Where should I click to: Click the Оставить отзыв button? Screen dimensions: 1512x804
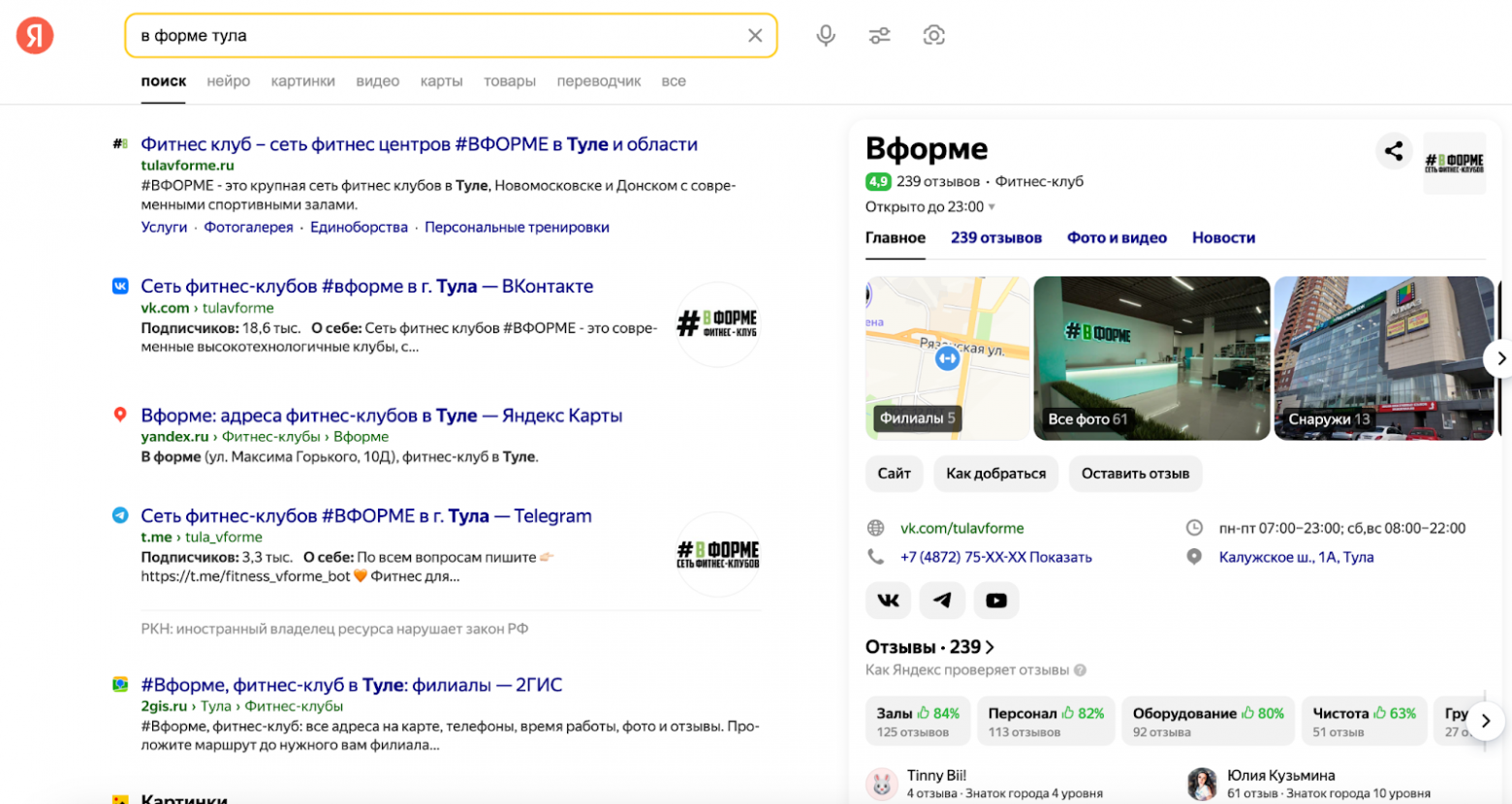(x=1135, y=474)
